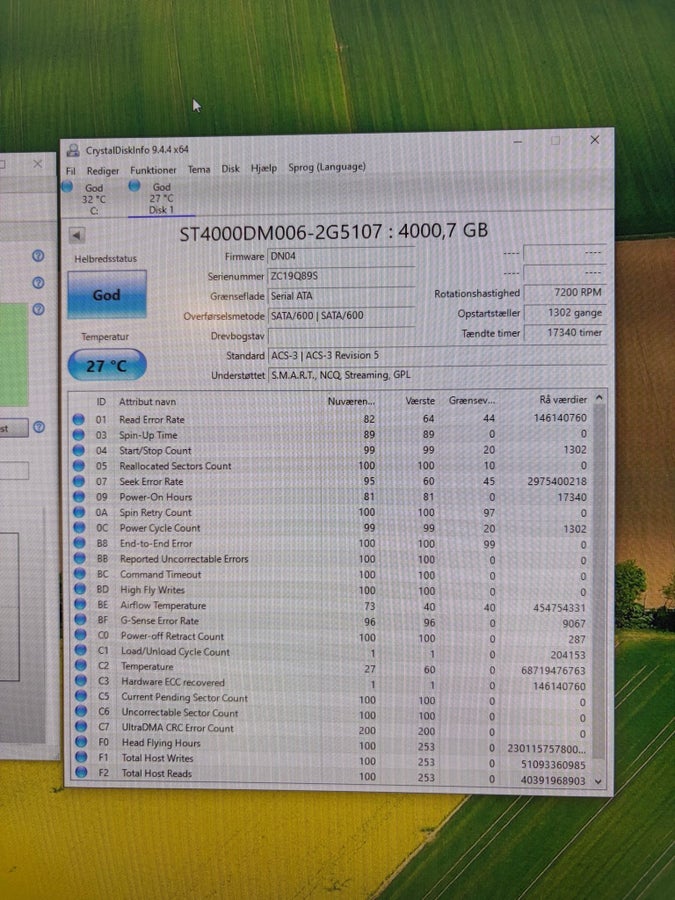This screenshot has height=900, width=675.
Task: Click the attribute list scrollbar thumb
Action: point(599,580)
